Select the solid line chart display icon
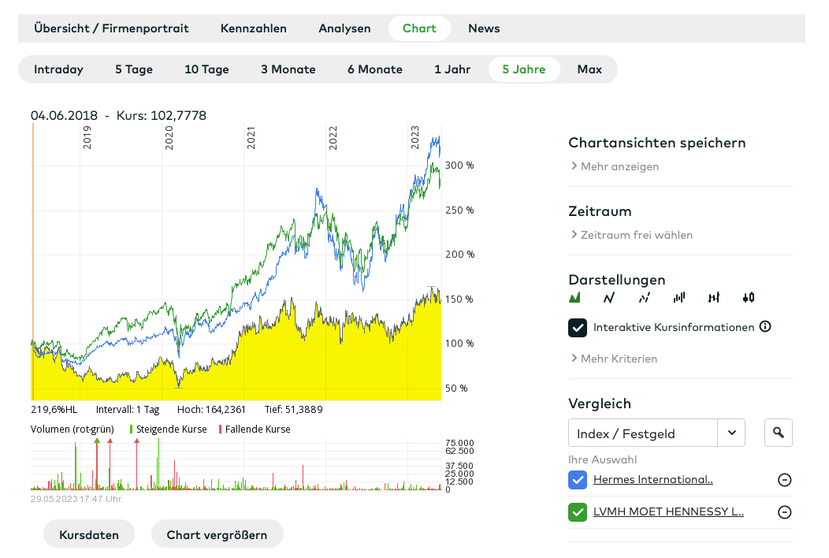This screenshot has height=558, width=829. 609,298
